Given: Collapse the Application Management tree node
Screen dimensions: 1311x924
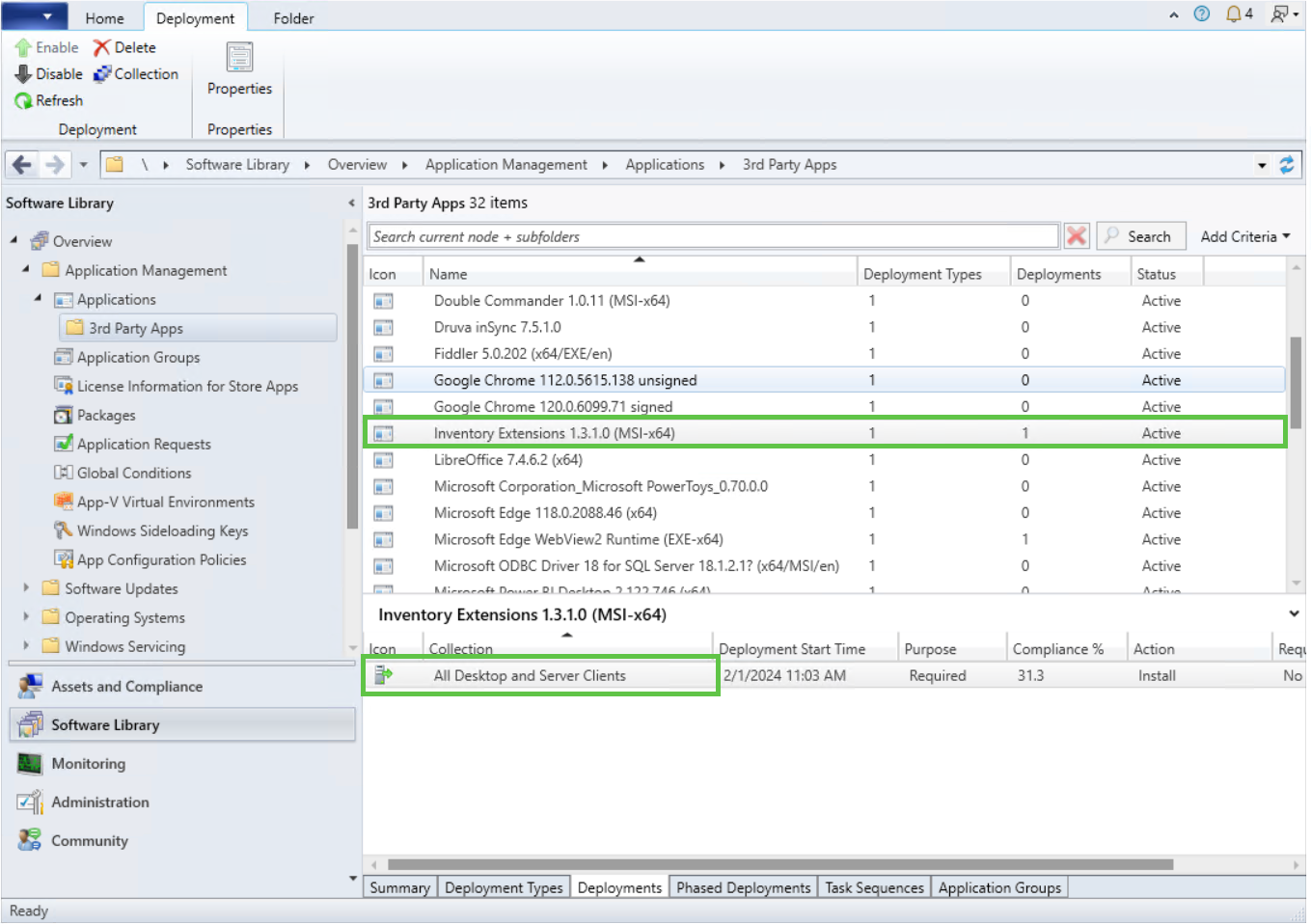Looking at the screenshot, I should pos(26,269).
